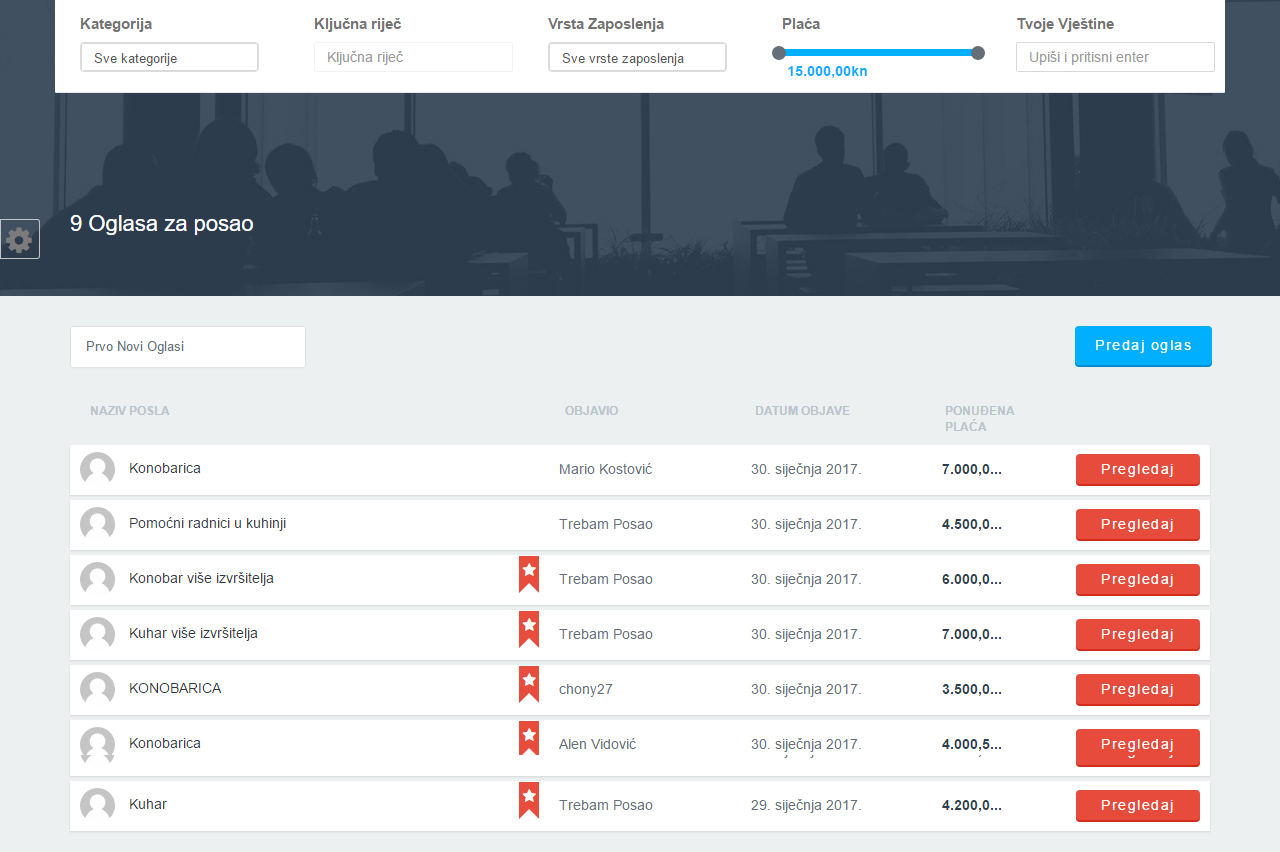Click featured star ribbon in 29. siječnja row
This screenshot has width=1280, height=852.
click(x=529, y=800)
